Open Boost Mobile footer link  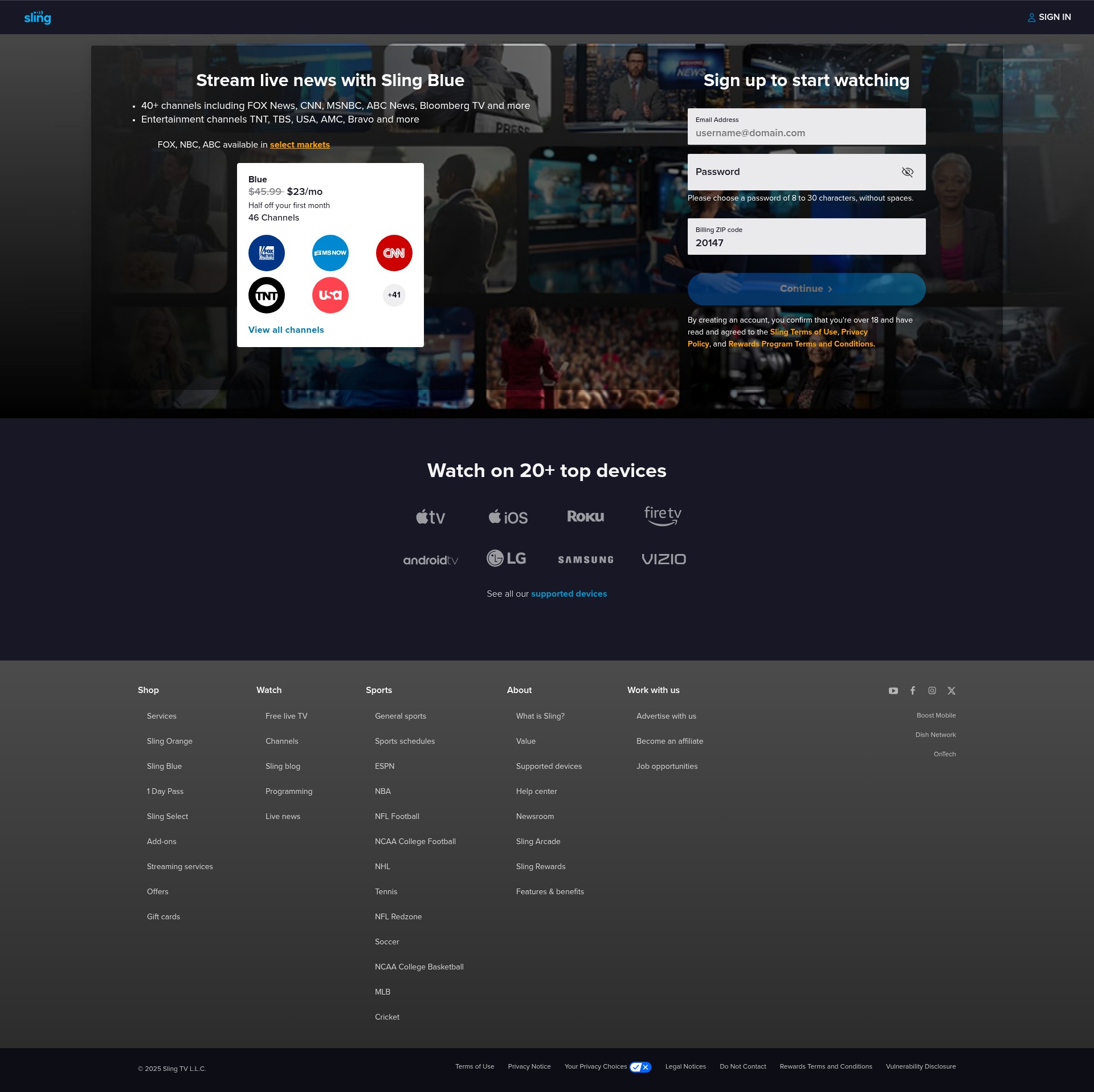tap(936, 715)
